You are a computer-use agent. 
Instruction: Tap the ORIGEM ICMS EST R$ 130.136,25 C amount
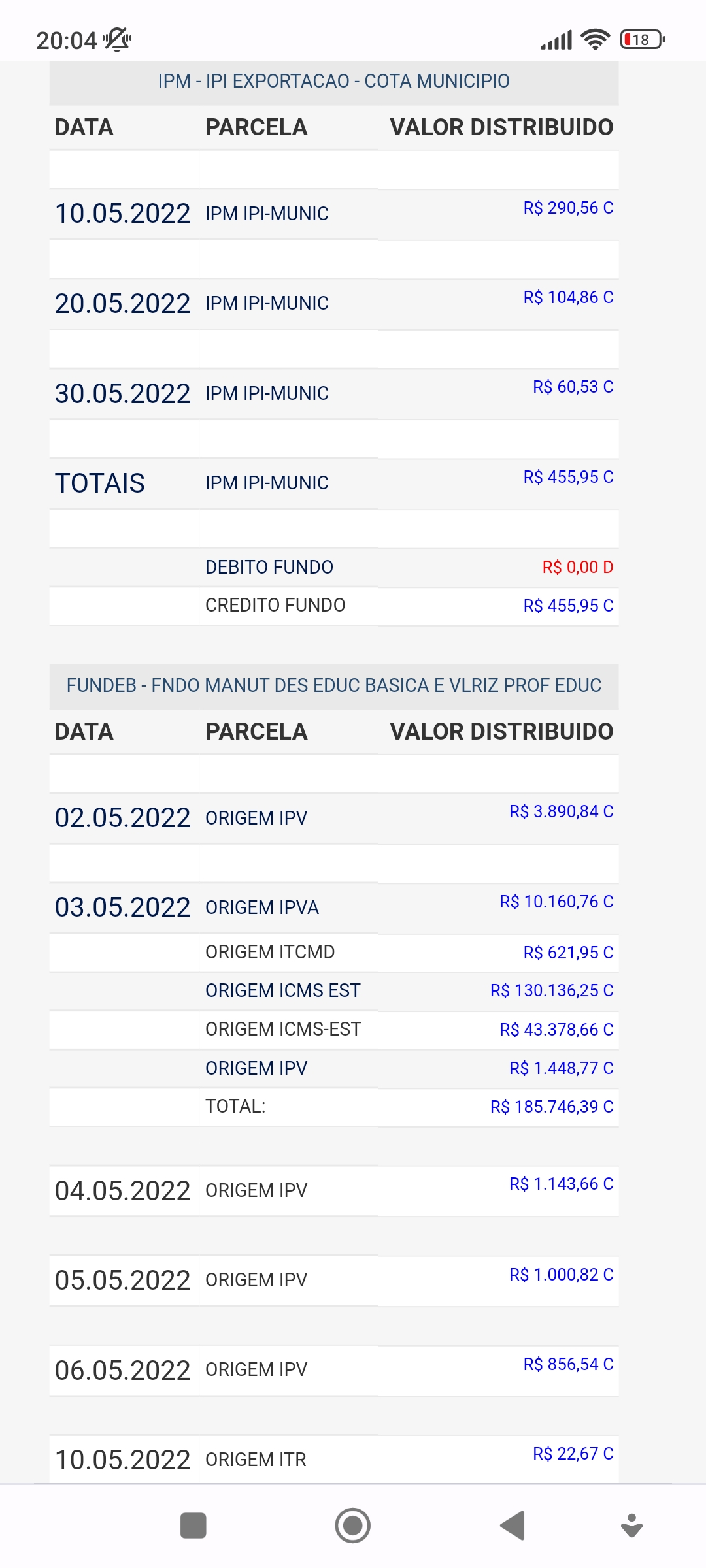click(552, 990)
